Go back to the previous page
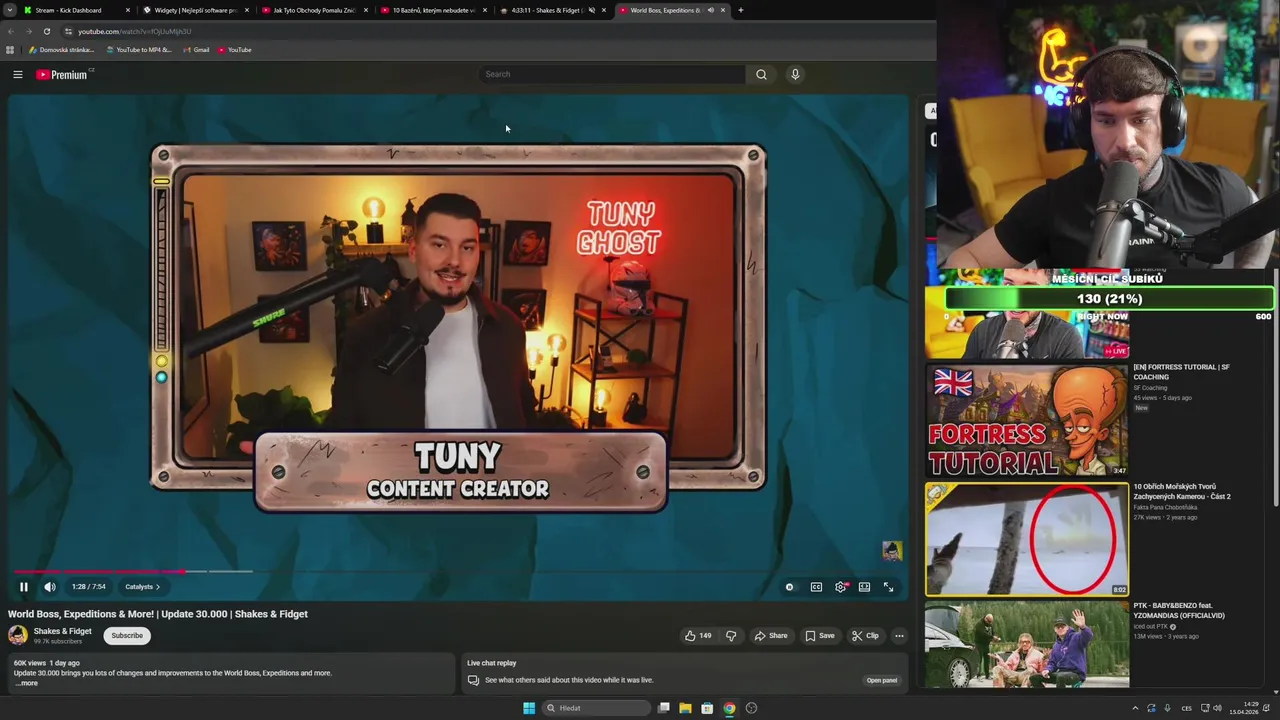Viewport: 1280px width, 720px height. 11,31
